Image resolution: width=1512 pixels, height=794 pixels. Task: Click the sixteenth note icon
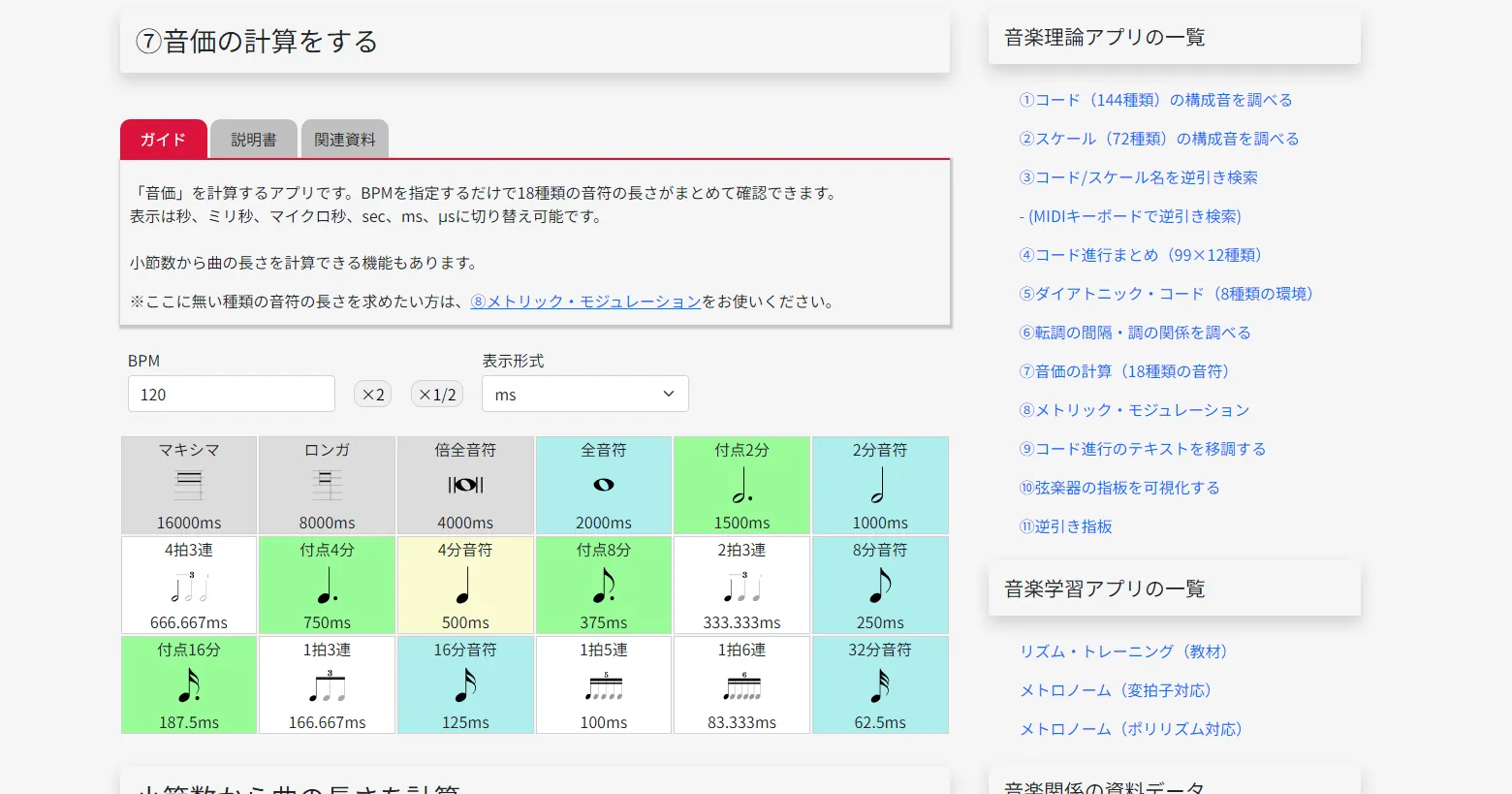465,685
